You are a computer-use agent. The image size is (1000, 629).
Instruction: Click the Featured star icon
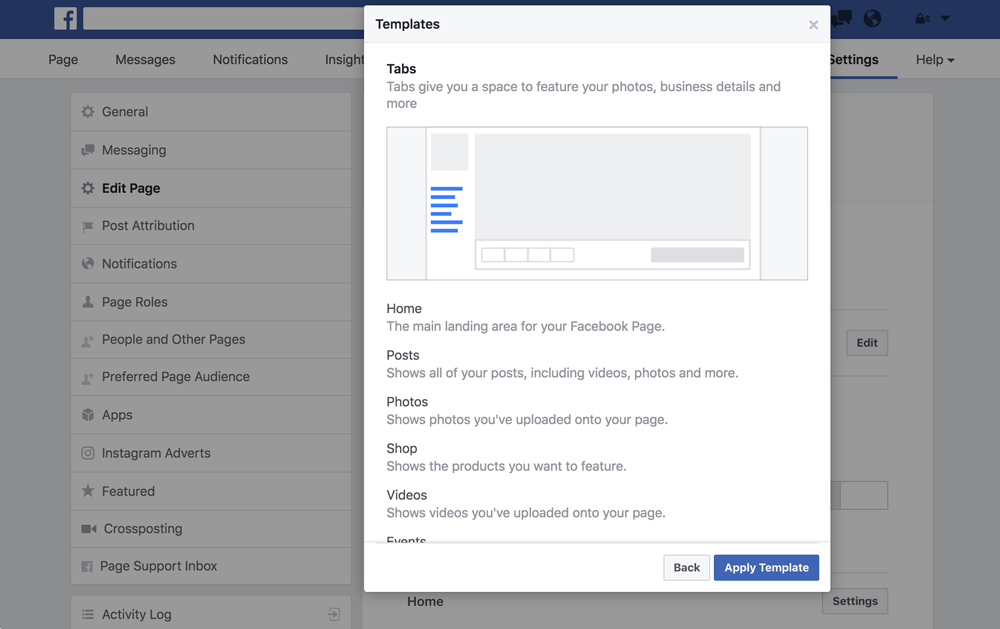88,491
